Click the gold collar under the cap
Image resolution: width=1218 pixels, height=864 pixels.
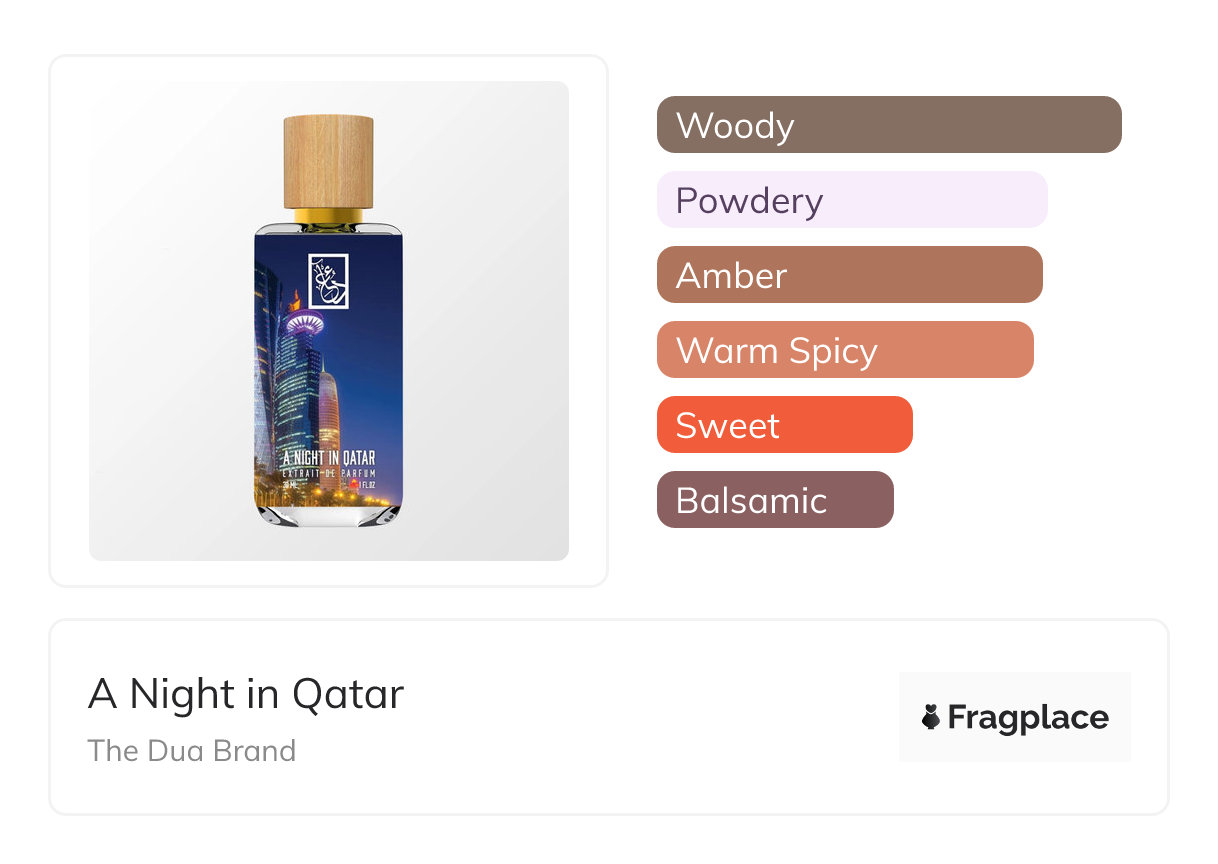(x=328, y=215)
